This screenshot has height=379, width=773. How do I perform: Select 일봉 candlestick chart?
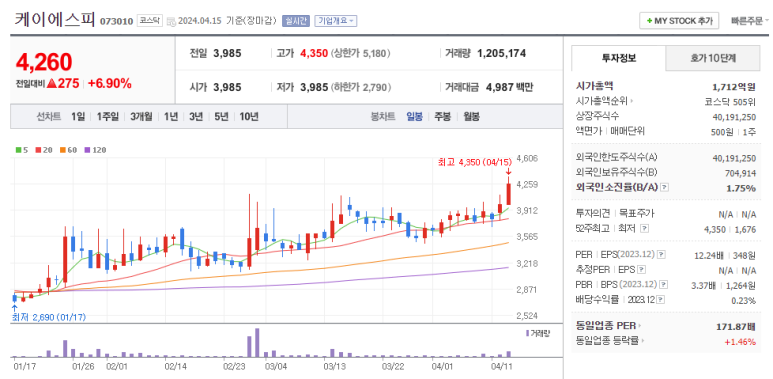(x=414, y=117)
